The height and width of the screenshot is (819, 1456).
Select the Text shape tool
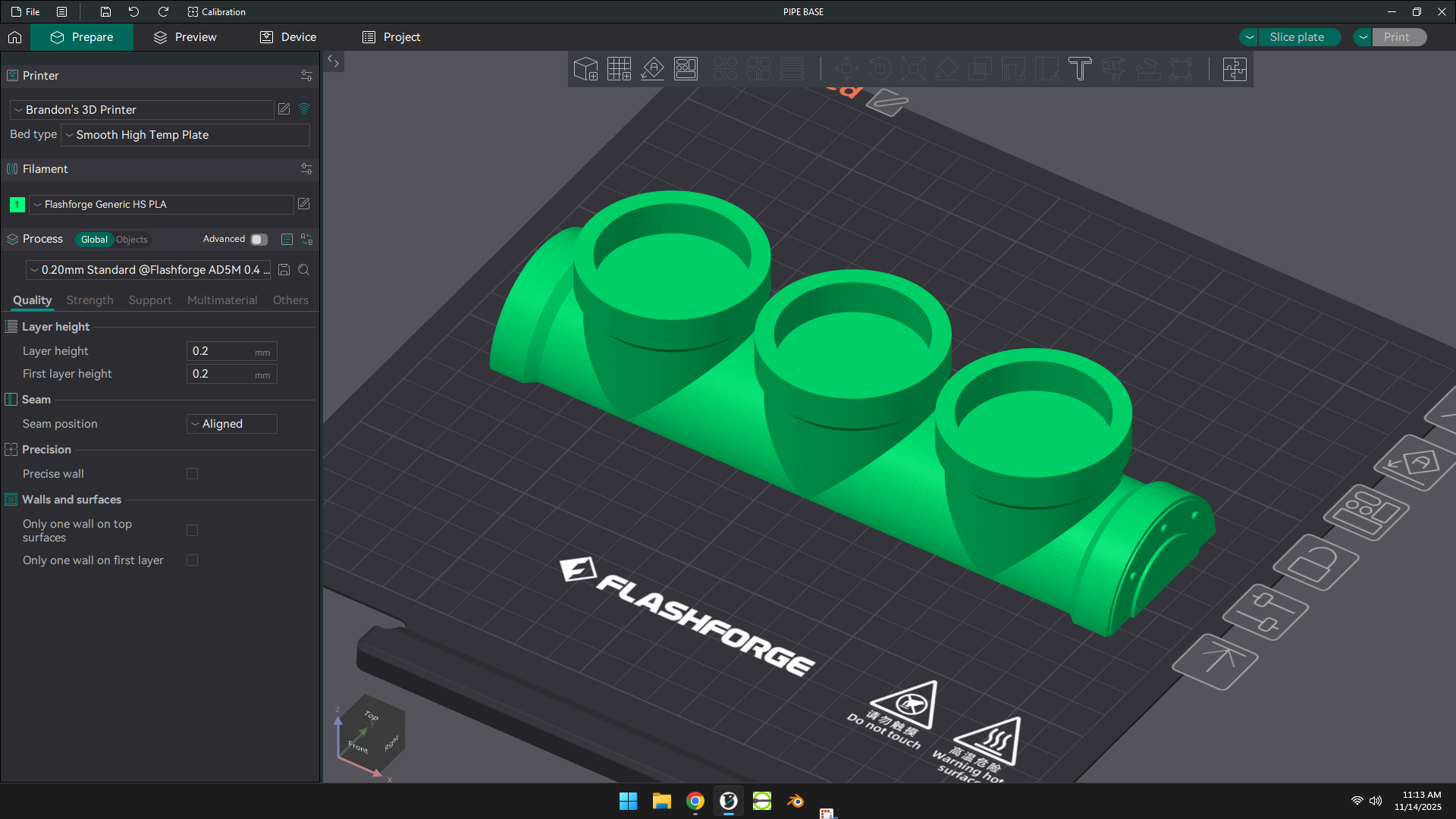click(x=1080, y=69)
